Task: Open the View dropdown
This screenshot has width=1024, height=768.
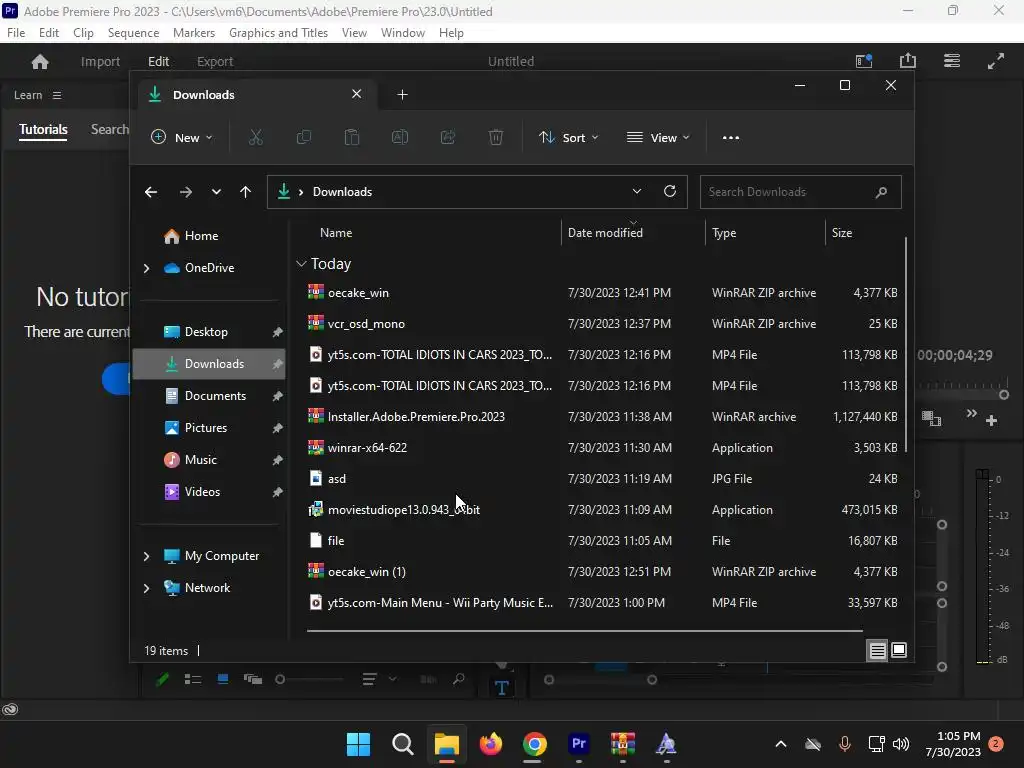Action: click(658, 138)
